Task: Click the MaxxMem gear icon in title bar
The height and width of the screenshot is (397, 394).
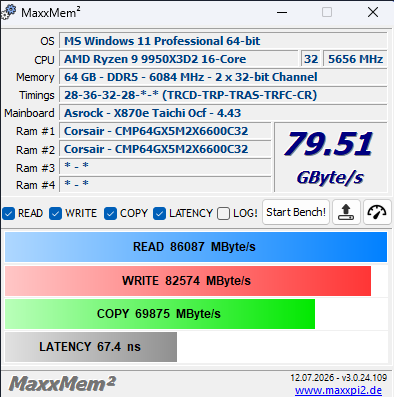Action: [x=8, y=12]
